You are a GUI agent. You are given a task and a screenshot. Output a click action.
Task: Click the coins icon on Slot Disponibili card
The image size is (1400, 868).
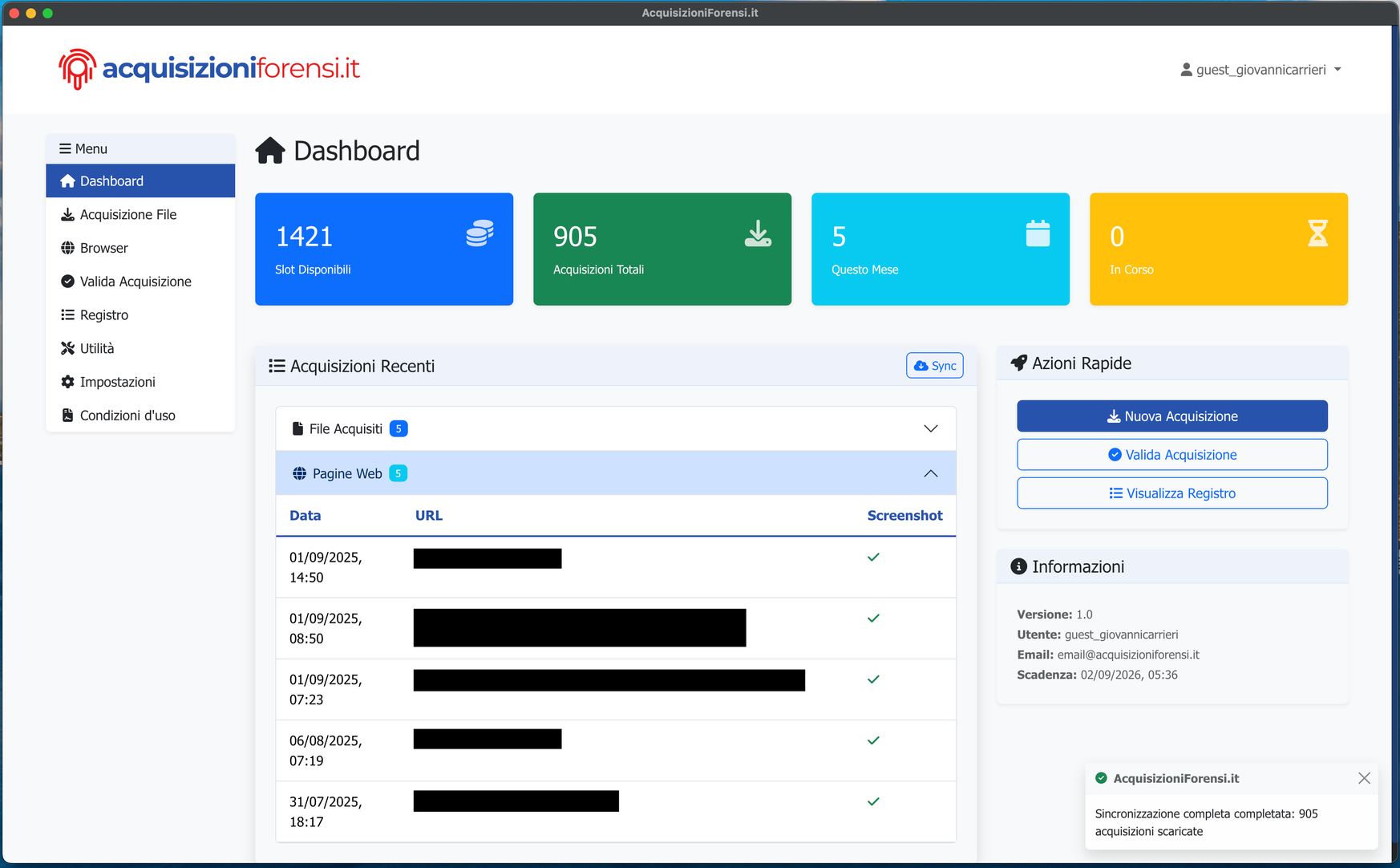479,233
